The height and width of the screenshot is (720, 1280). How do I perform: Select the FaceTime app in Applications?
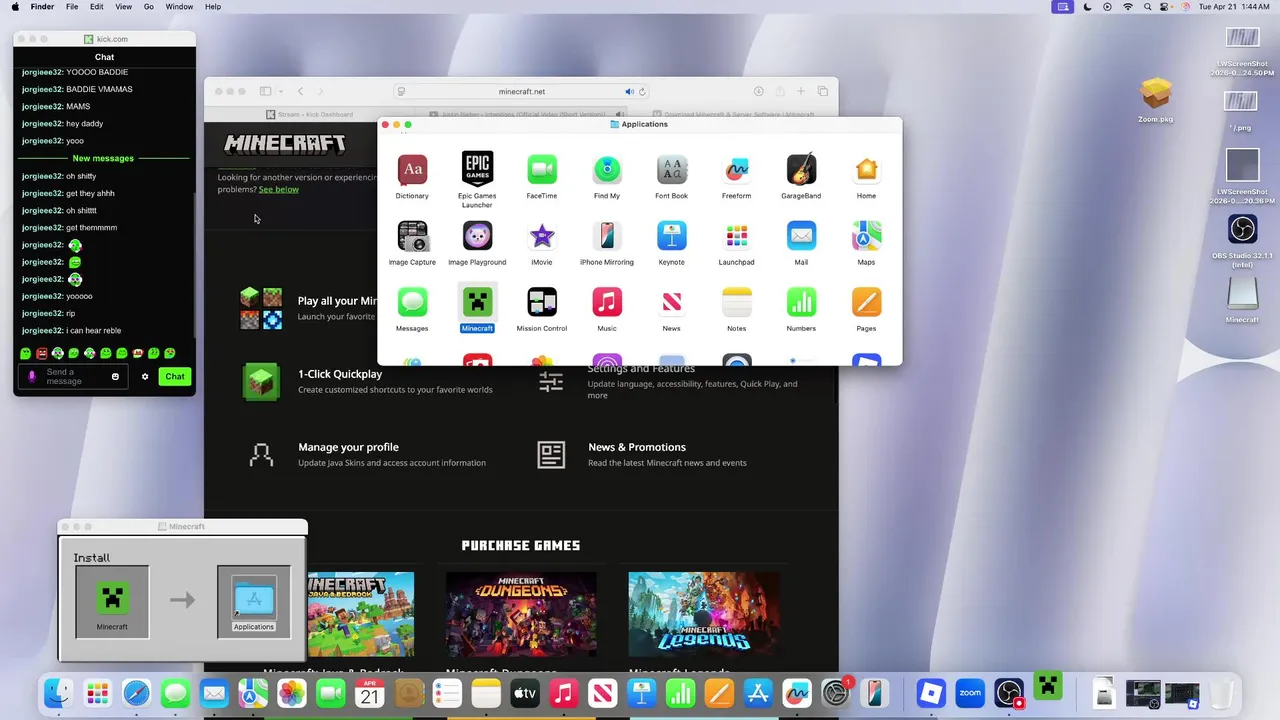[542, 170]
